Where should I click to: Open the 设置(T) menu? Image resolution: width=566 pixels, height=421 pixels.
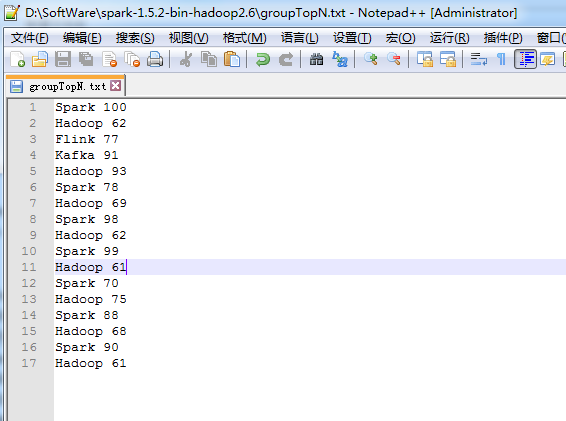tap(352, 38)
